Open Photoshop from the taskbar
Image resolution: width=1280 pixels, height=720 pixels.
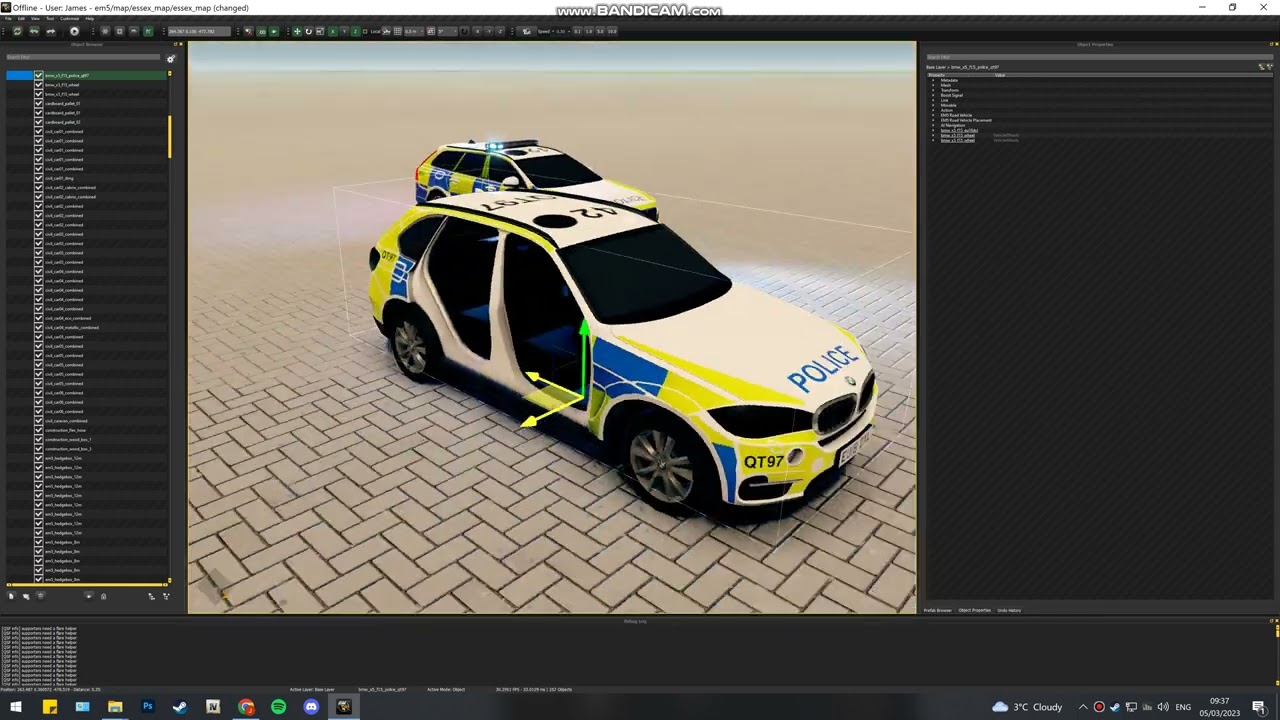(147, 707)
